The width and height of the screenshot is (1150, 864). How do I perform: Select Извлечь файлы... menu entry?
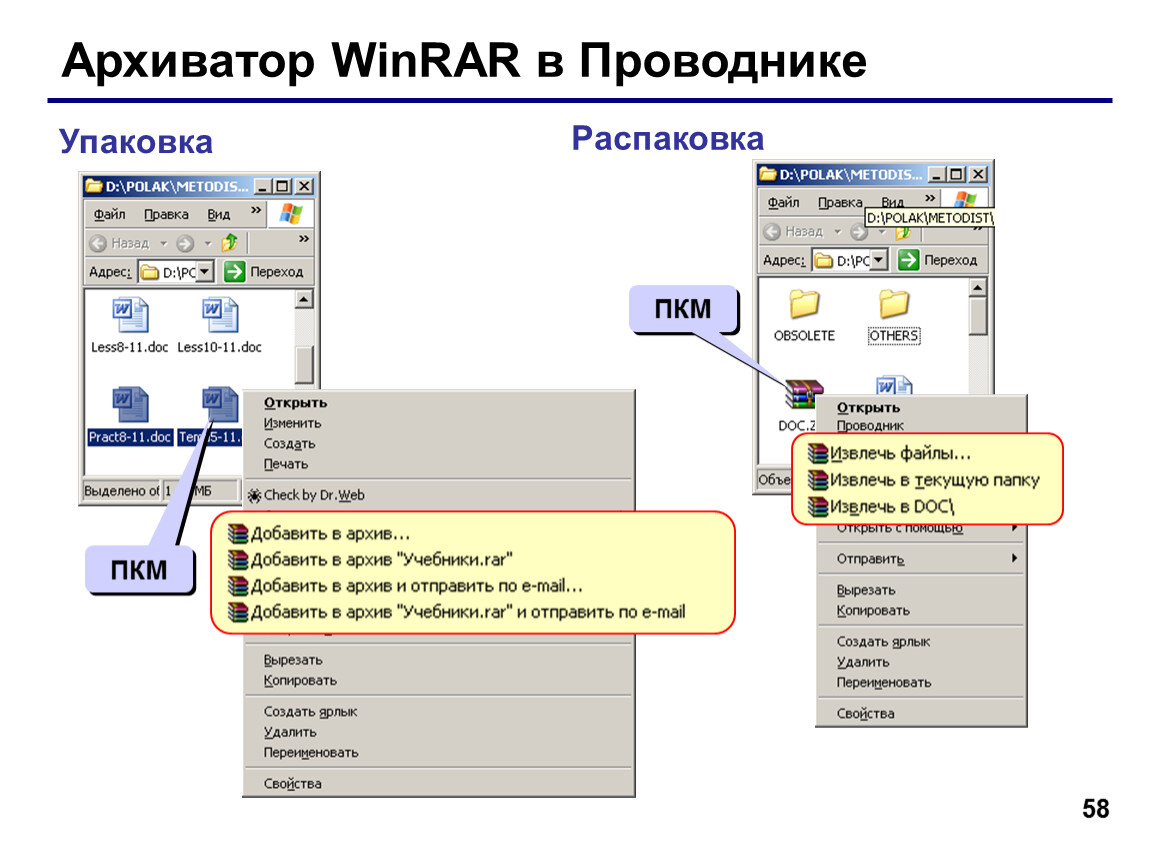(889, 454)
